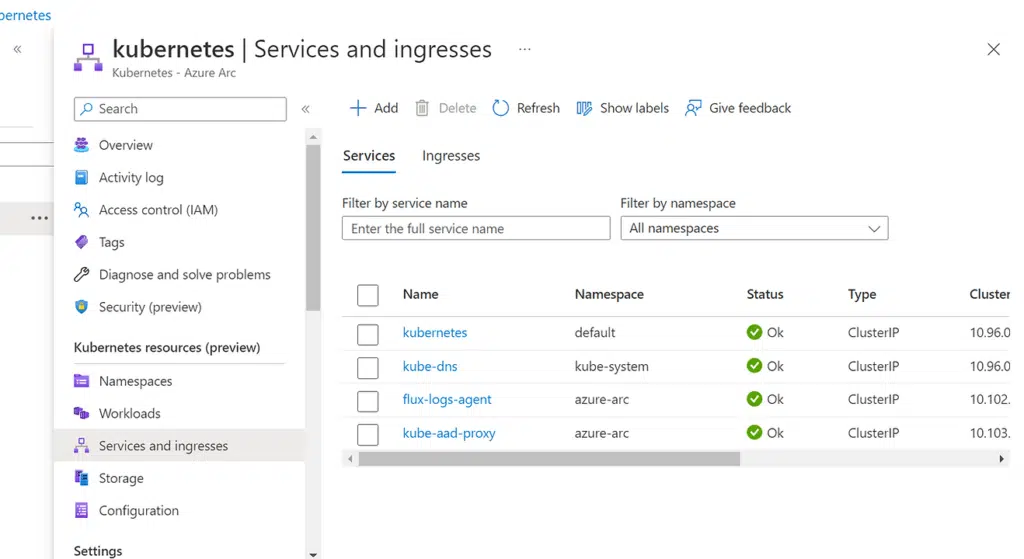Open Security (preview) menu item
Screen dimensions: 1024x559
(x=150, y=307)
